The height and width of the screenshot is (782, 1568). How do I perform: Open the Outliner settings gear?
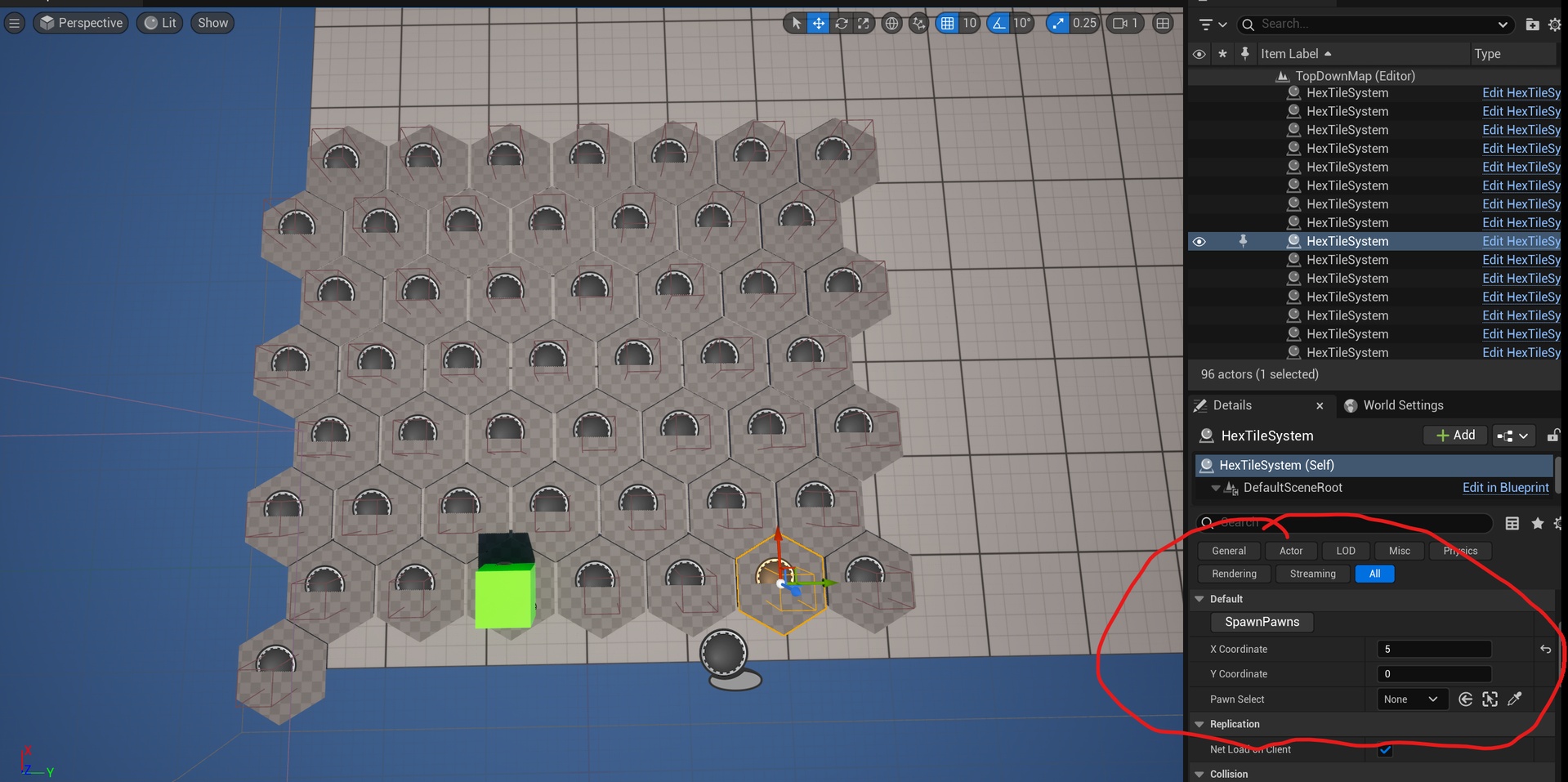tap(1555, 25)
